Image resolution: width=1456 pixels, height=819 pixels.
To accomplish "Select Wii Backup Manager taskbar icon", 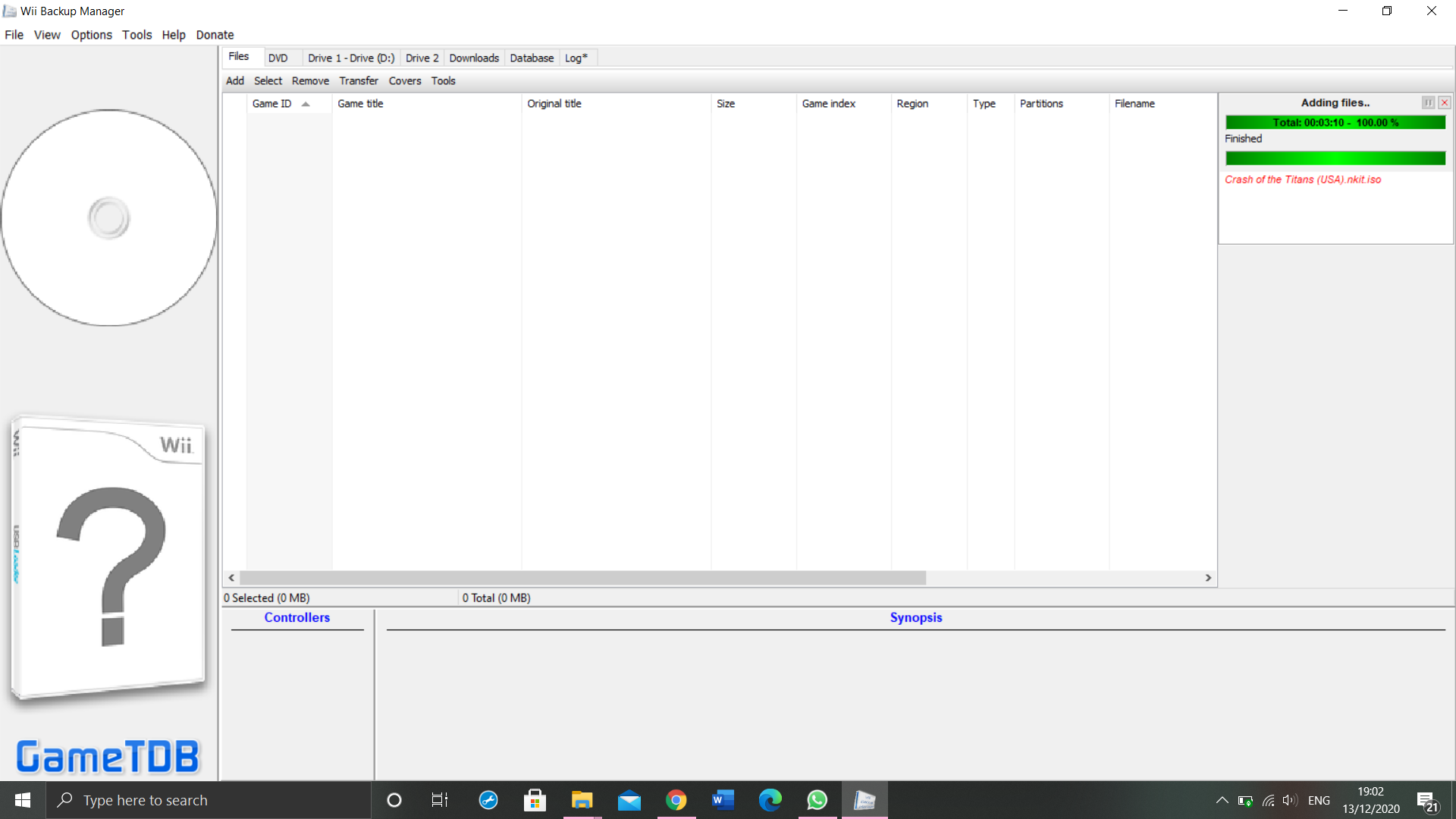I will (x=864, y=800).
